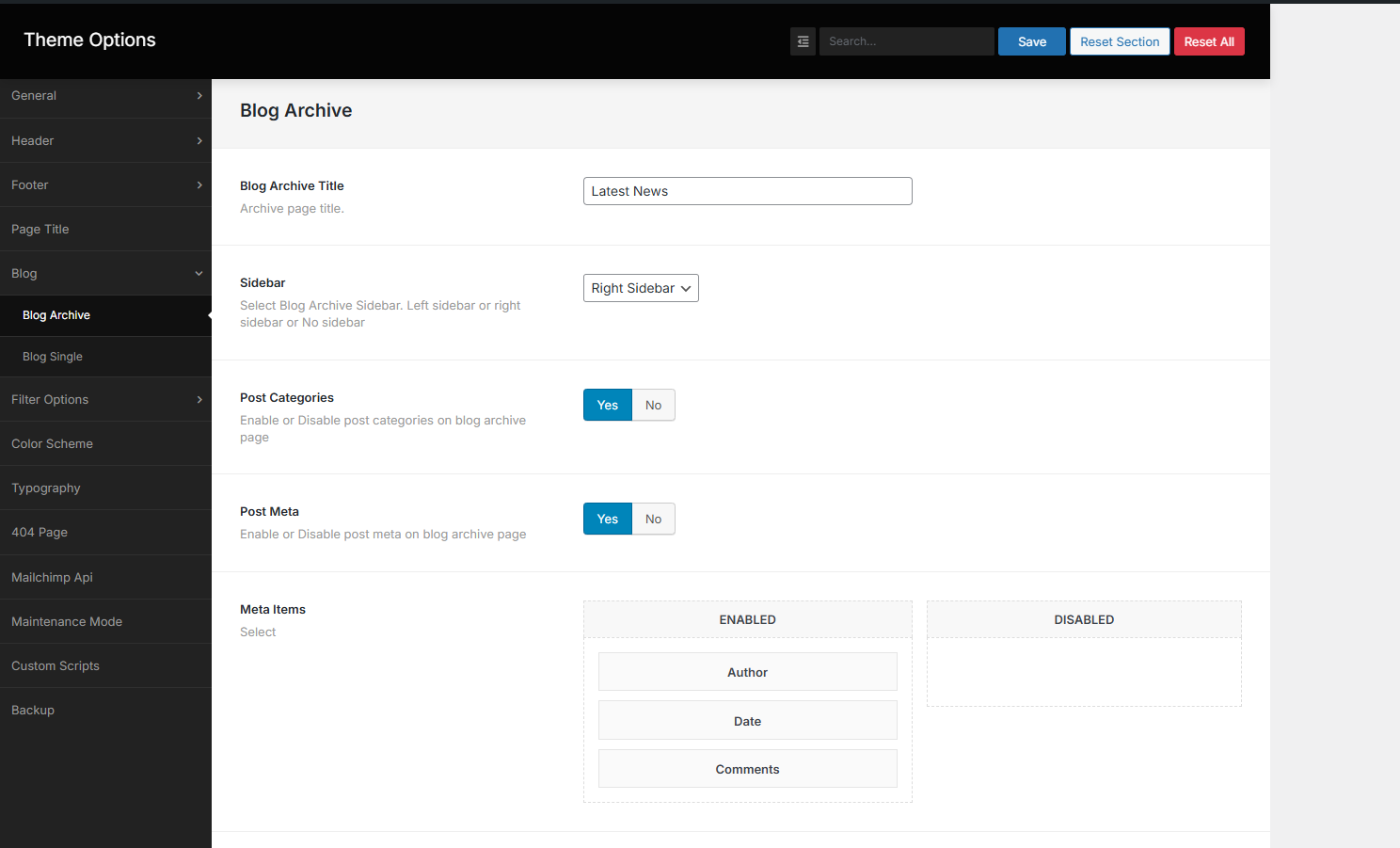
Task: Select Yes for Post Meta
Action: click(608, 520)
